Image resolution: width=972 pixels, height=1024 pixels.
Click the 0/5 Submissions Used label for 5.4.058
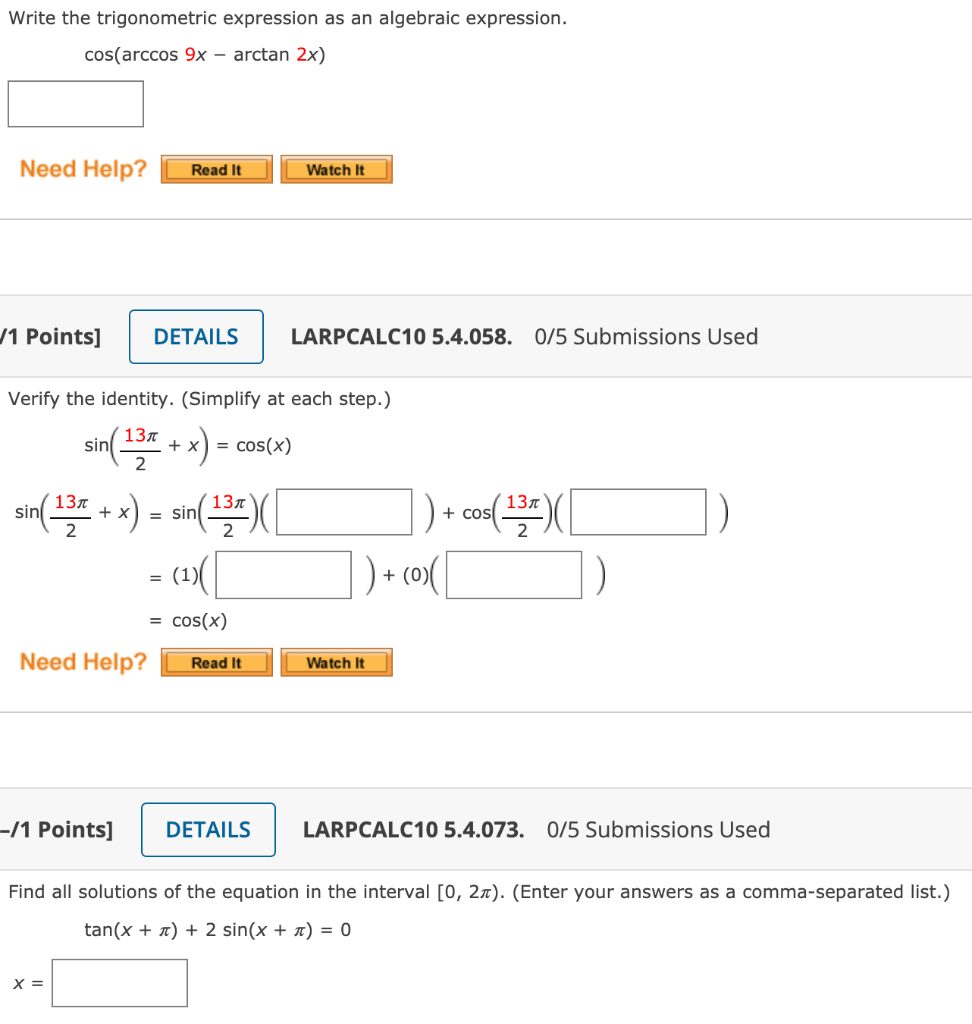pos(646,337)
